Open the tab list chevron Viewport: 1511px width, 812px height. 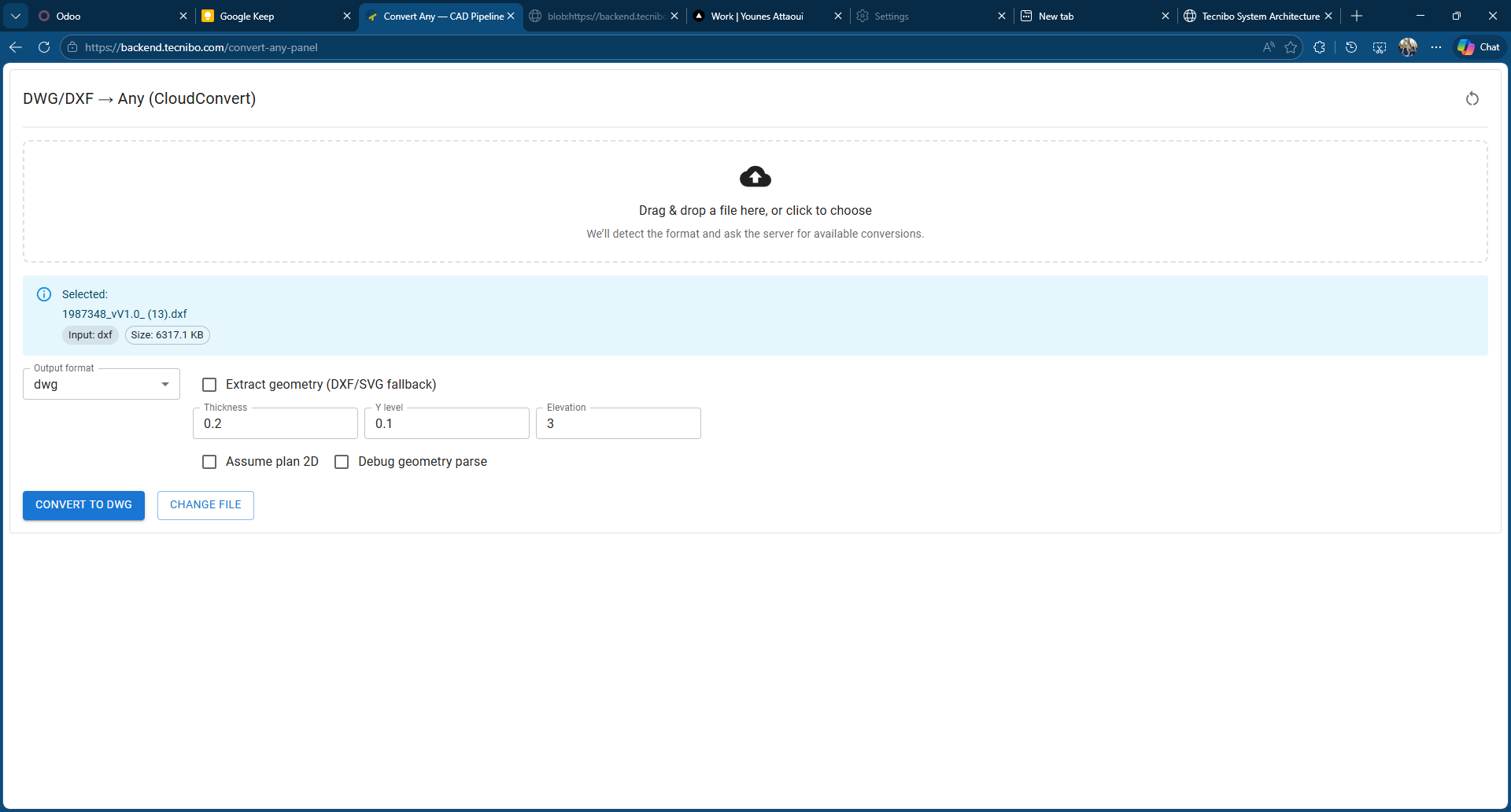pos(16,16)
